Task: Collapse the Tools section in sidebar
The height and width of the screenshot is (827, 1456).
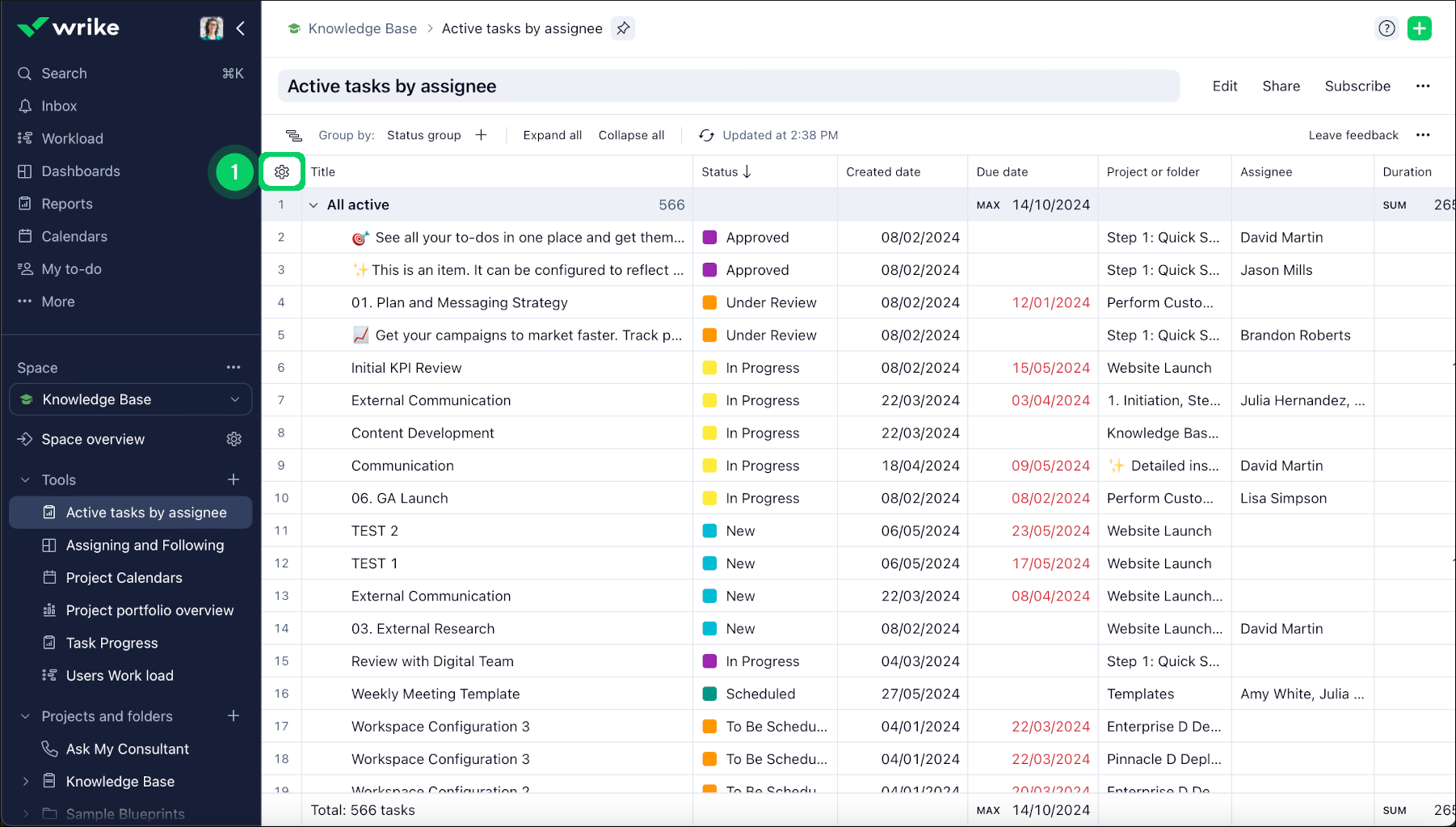Action: coord(25,480)
